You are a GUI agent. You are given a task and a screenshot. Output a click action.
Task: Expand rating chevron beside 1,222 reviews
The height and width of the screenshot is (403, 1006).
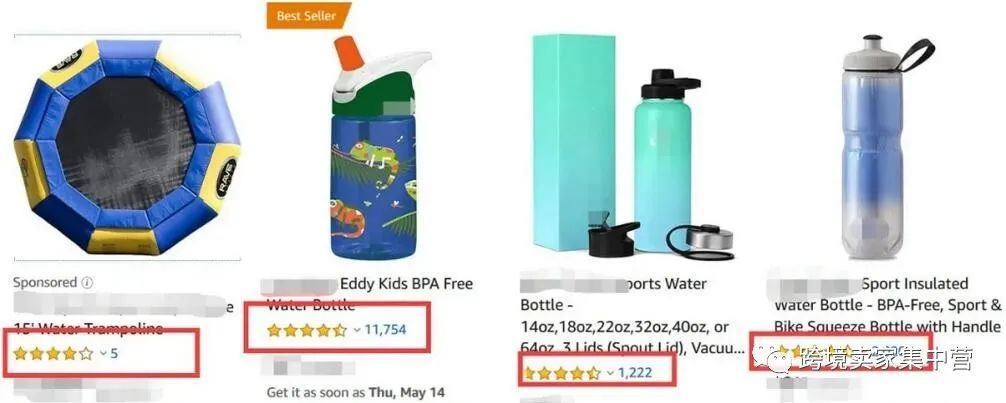610,373
